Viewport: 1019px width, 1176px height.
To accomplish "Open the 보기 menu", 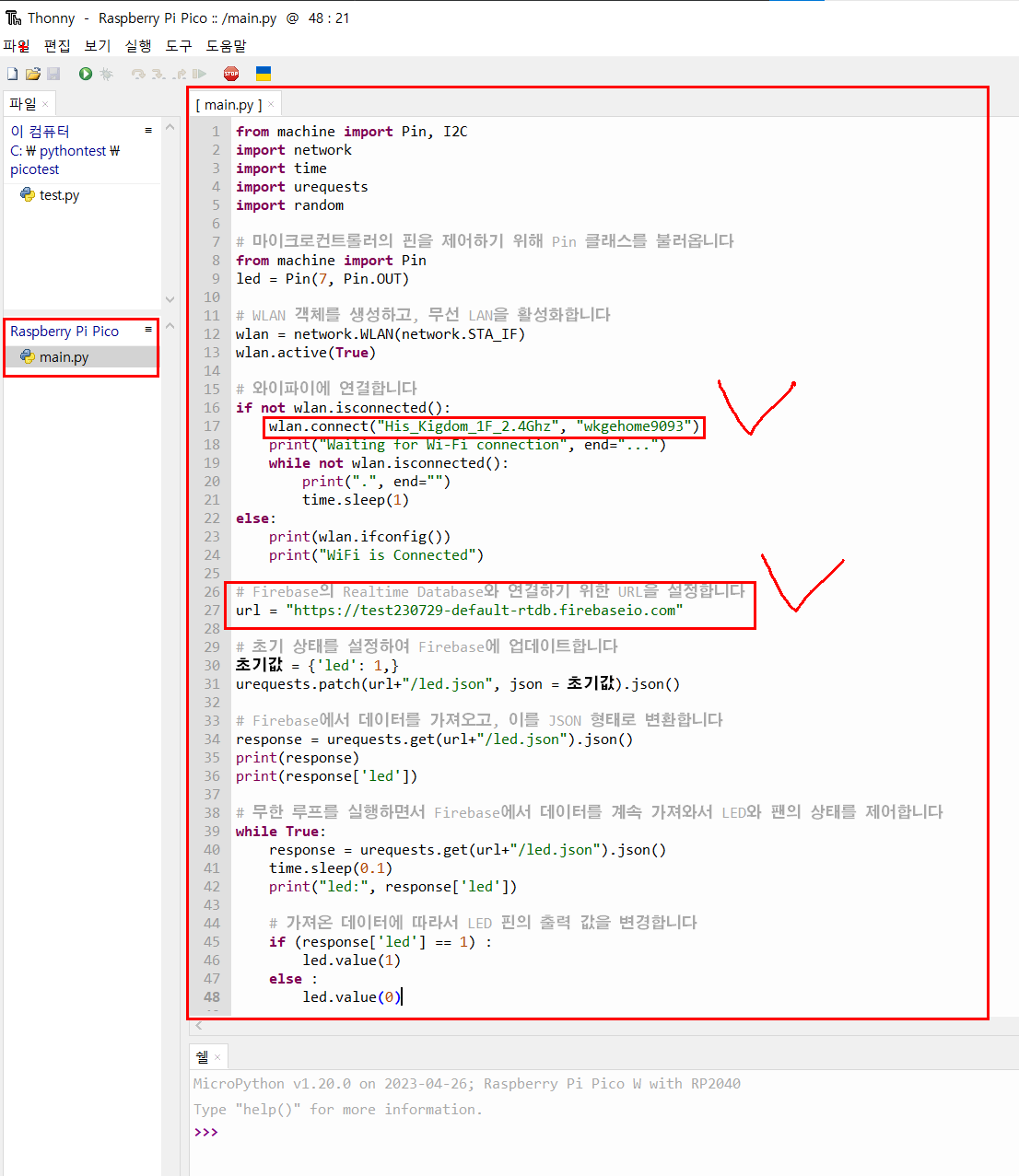I will pyautogui.click(x=98, y=46).
